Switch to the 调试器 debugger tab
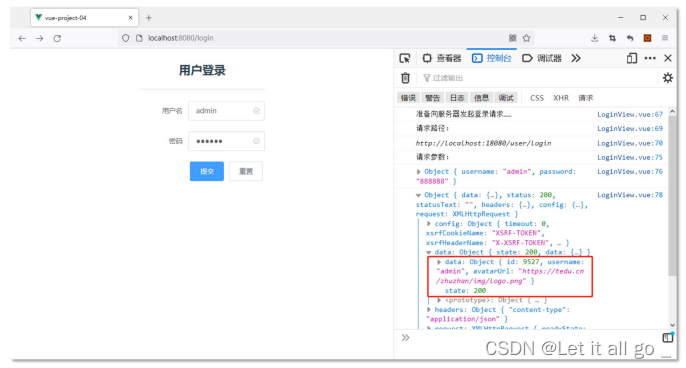The width and height of the screenshot is (686, 368). [x=542, y=58]
